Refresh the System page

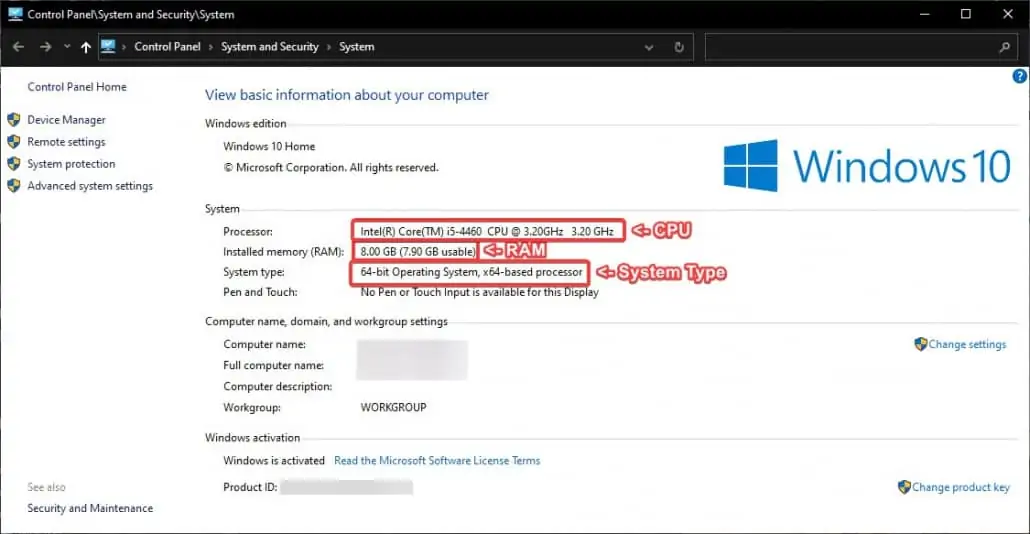pyautogui.click(x=679, y=47)
